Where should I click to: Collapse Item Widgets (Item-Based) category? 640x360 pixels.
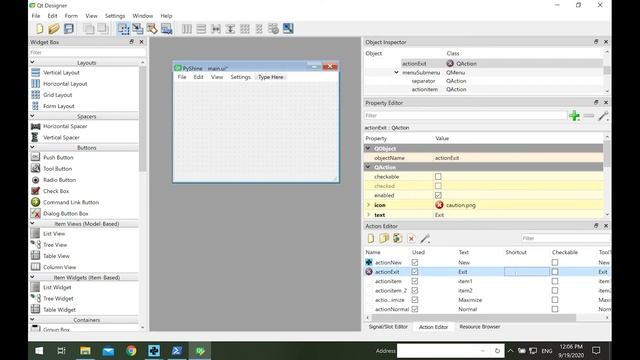pos(32,277)
